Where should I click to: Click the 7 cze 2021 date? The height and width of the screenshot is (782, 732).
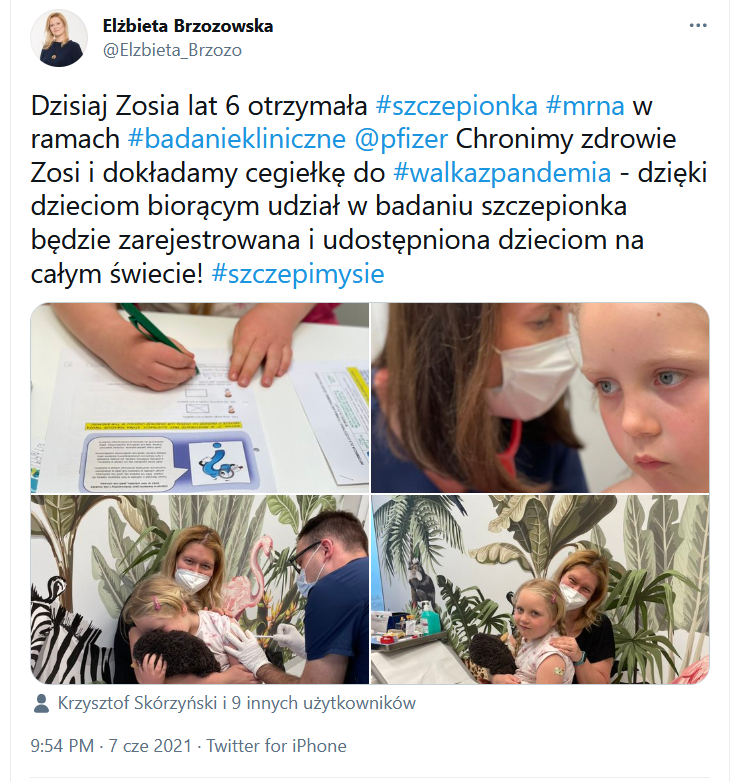click(150, 746)
